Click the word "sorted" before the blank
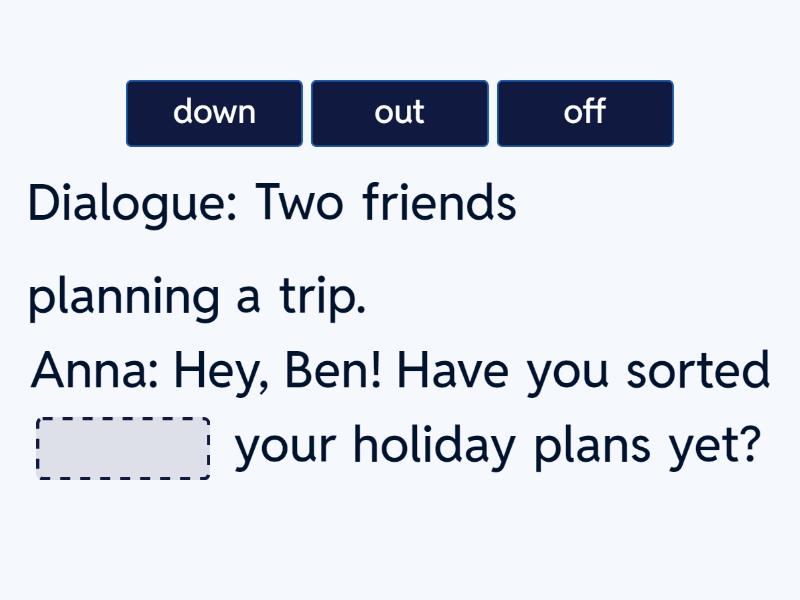Screen dimensions: 800x600 [x=698, y=372]
